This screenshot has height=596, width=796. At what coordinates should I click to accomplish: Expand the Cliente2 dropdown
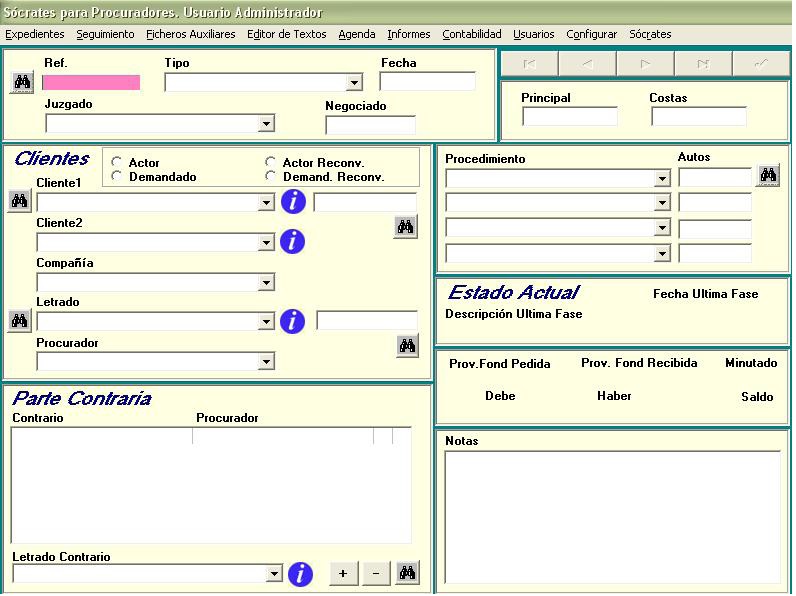point(266,243)
